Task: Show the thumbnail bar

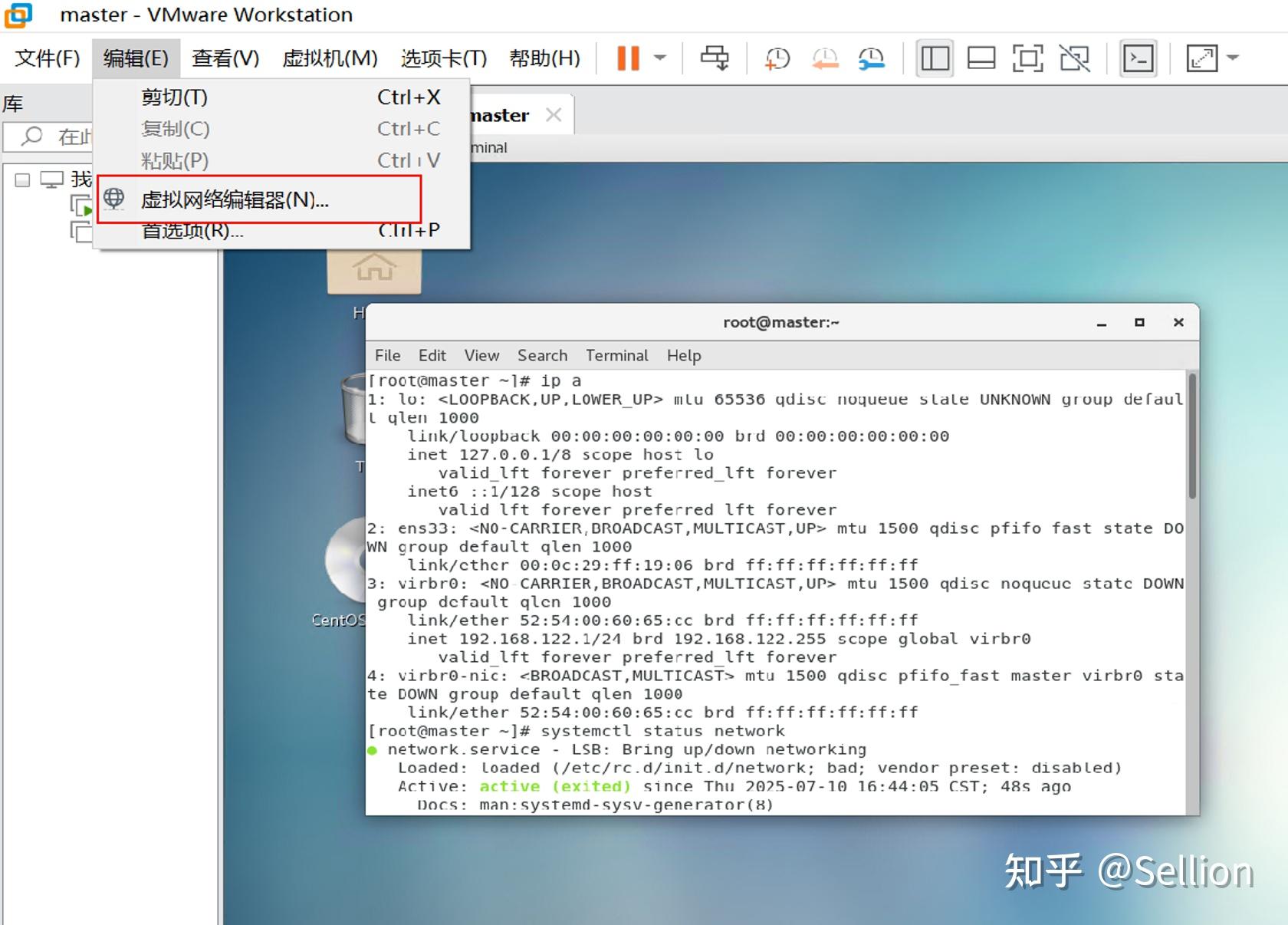Action: coord(981,58)
